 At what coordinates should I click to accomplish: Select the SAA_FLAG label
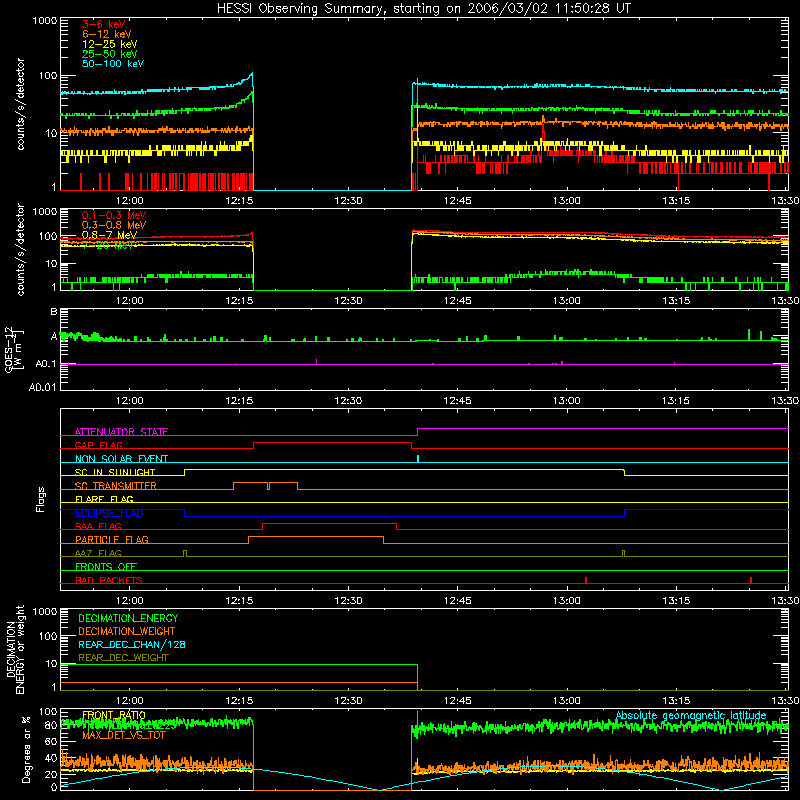click(x=98, y=526)
